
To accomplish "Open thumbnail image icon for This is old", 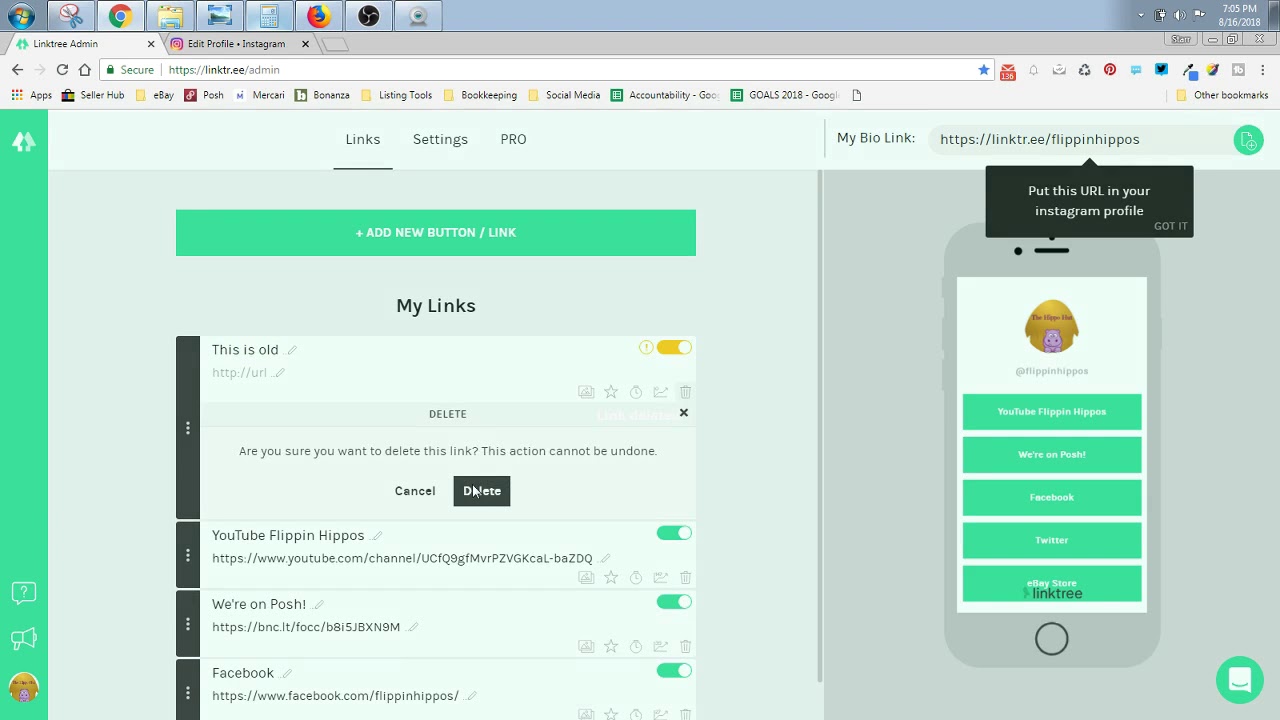I will [x=586, y=392].
